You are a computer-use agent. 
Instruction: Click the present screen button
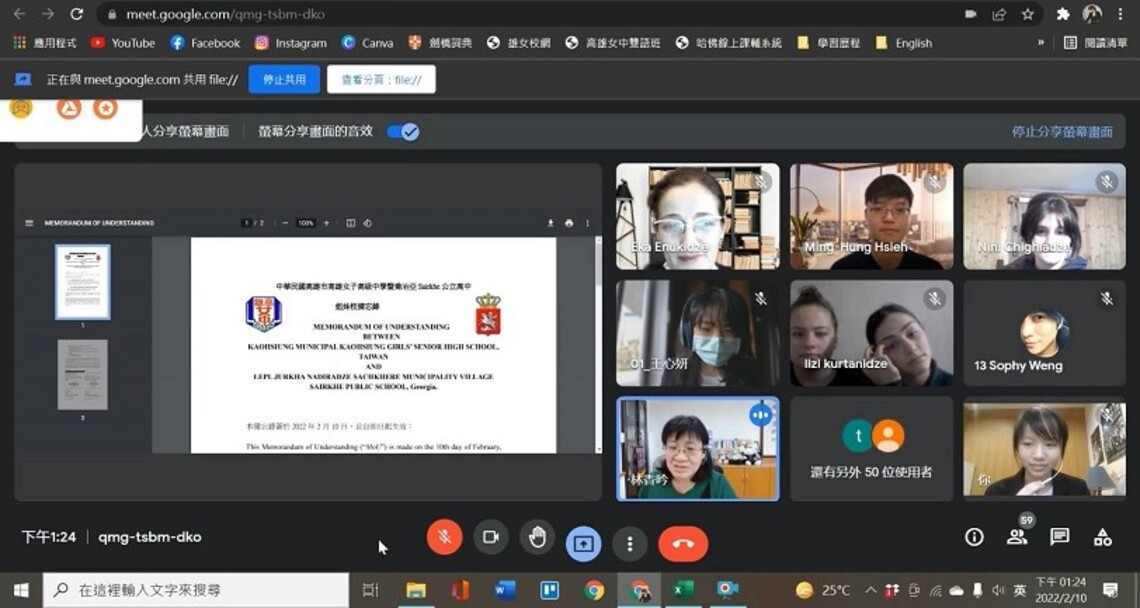tap(583, 543)
